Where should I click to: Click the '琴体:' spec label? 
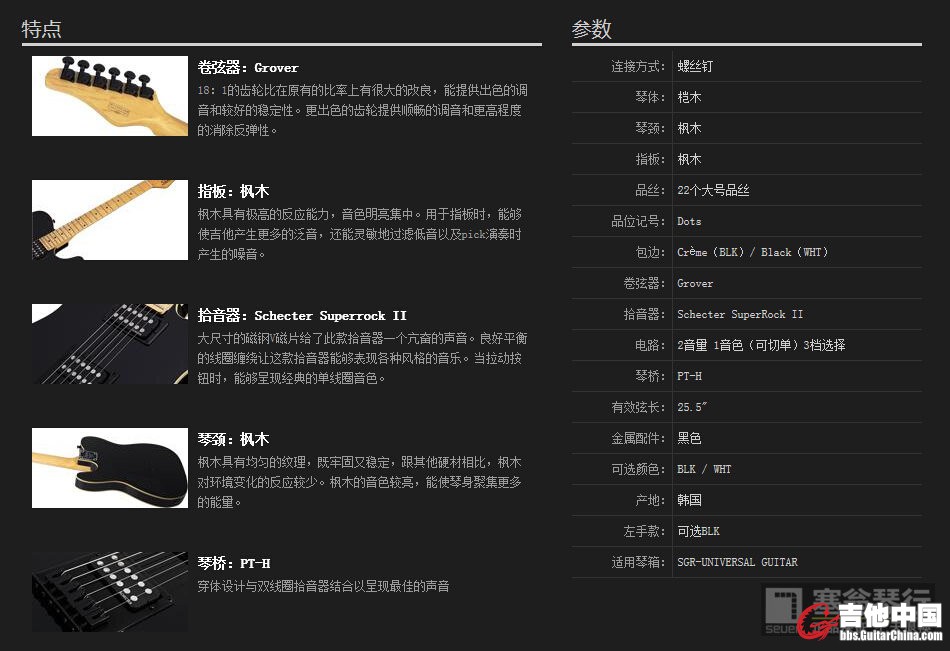[650, 97]
